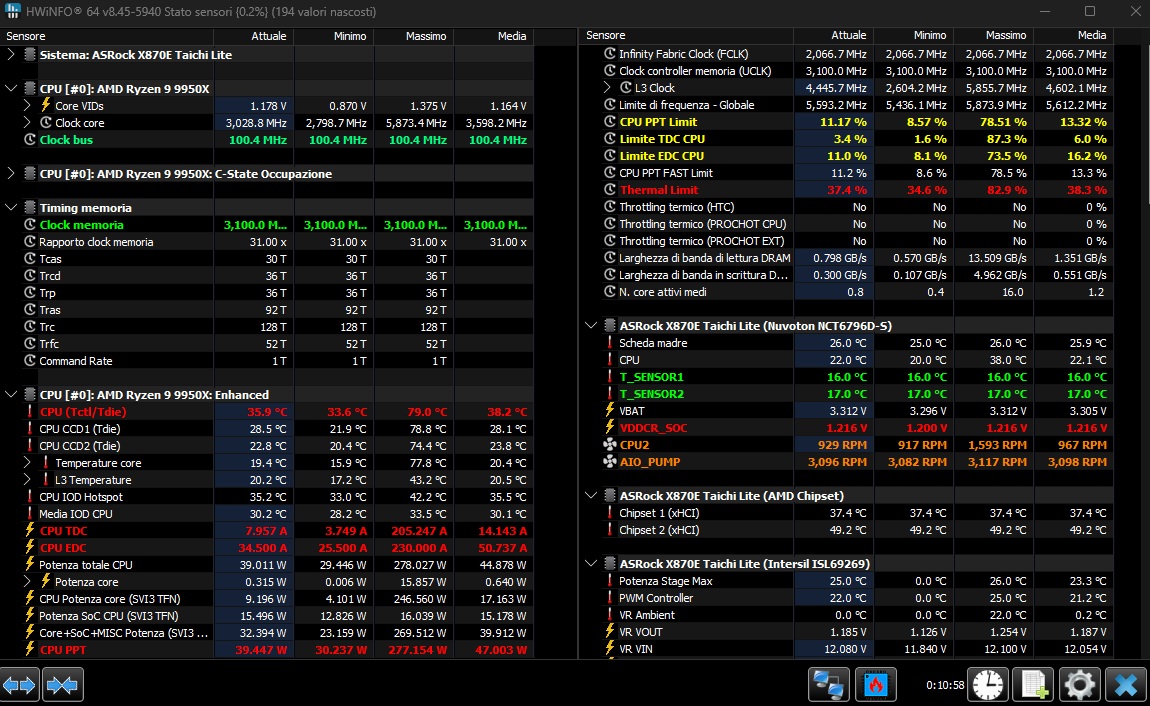
Task: Expand the Sistema: ASRock X870E Taichi Lite group
Action: pyautogui.click(x=10, y=54)
